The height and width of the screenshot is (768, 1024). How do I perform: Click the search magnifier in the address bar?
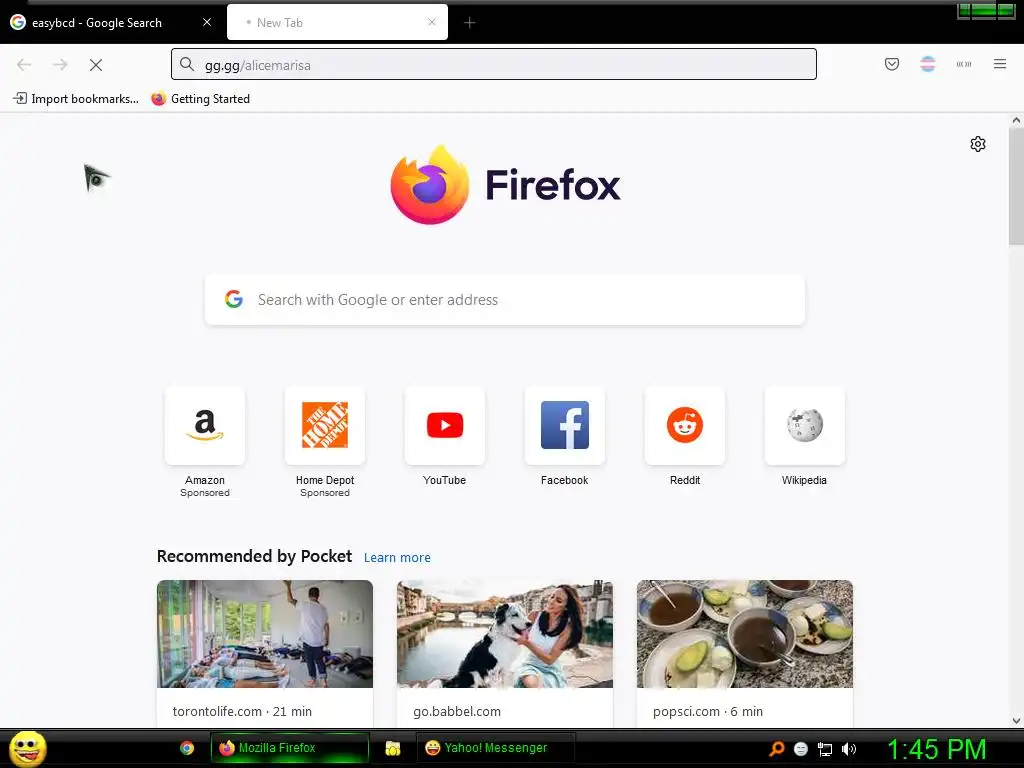[187, 65]
